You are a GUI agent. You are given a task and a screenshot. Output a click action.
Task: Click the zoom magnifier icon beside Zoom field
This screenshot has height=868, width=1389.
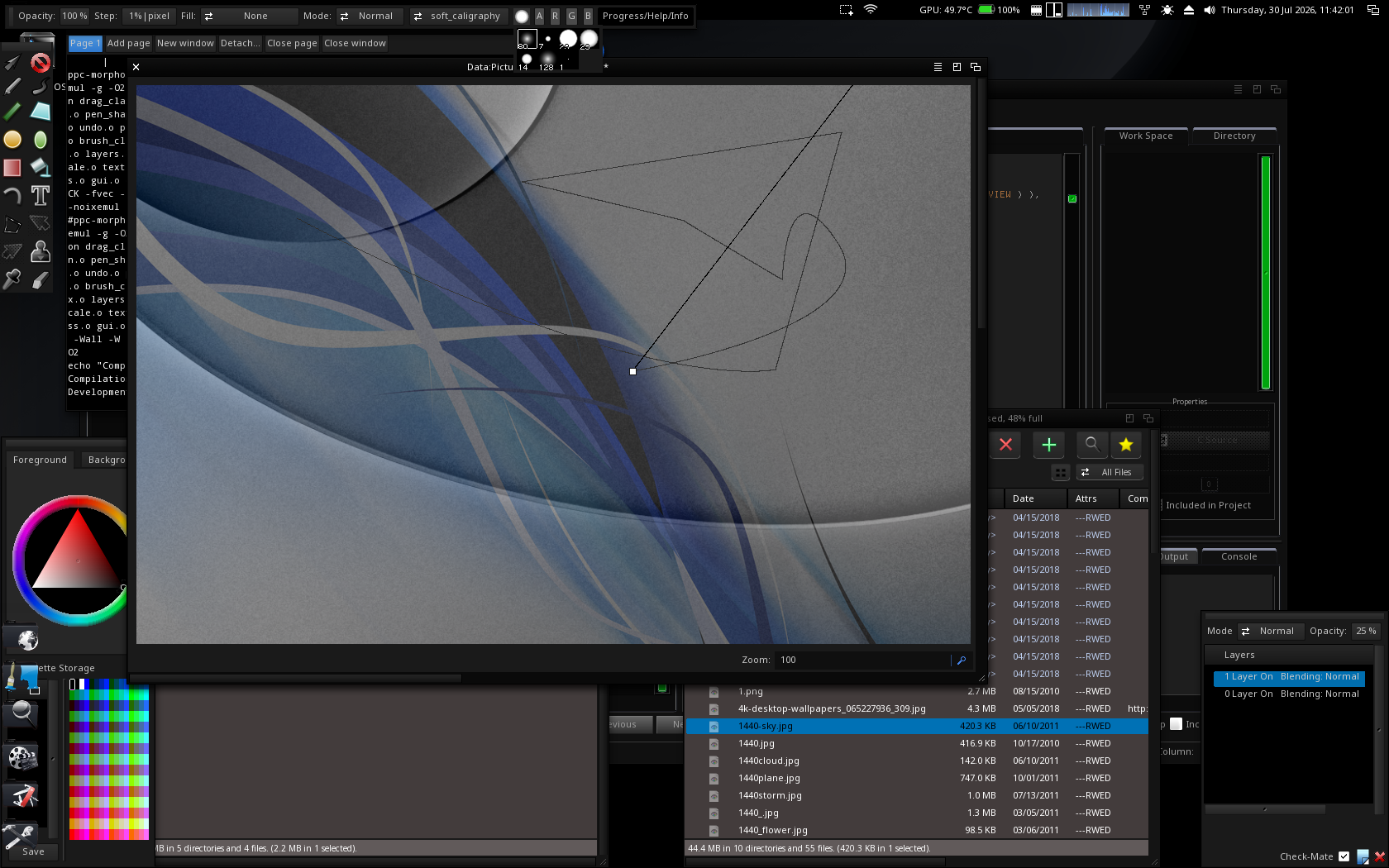(961, 660)
